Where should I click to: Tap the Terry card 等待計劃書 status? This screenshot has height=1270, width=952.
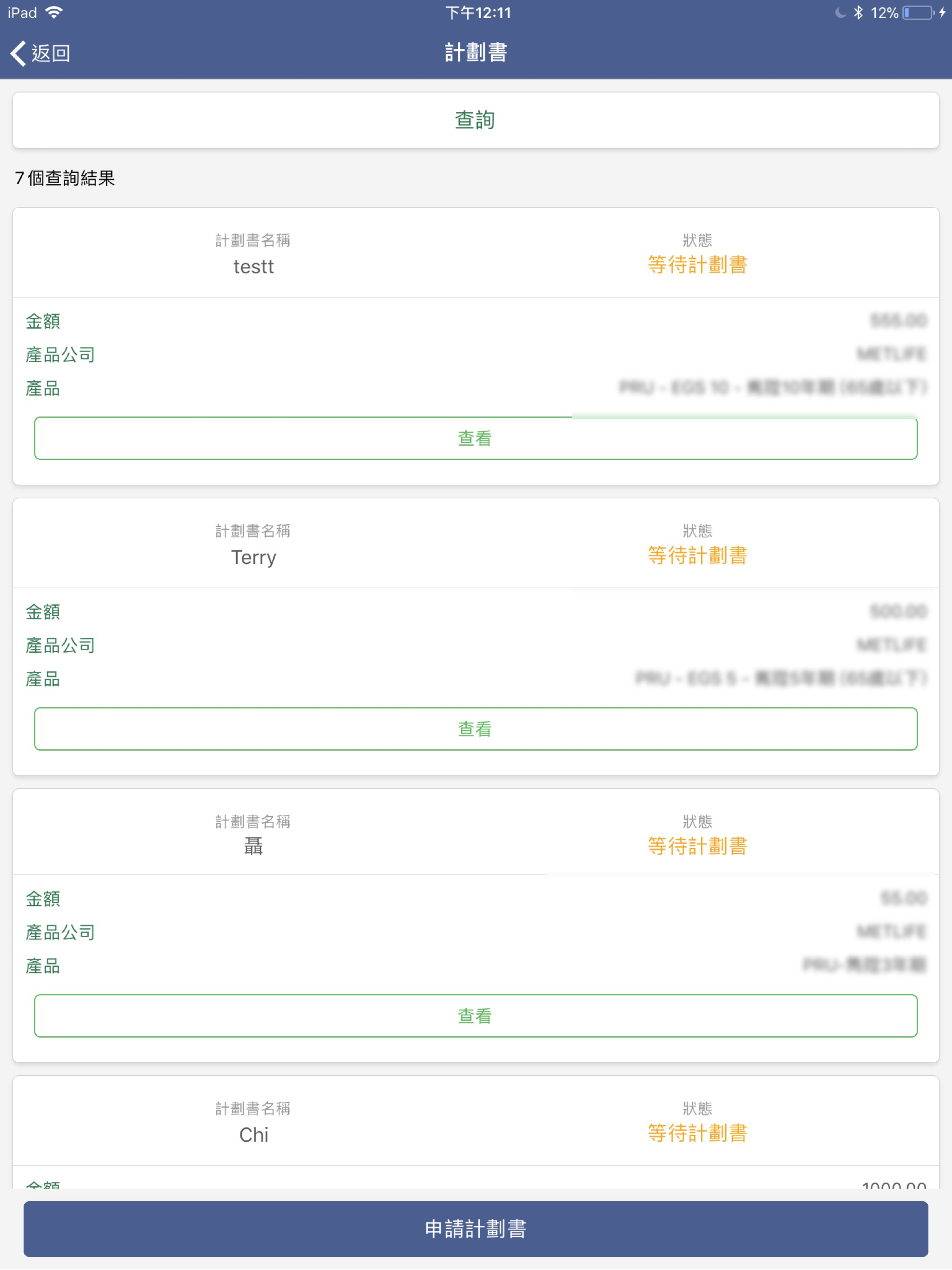[x=697, y=555]
